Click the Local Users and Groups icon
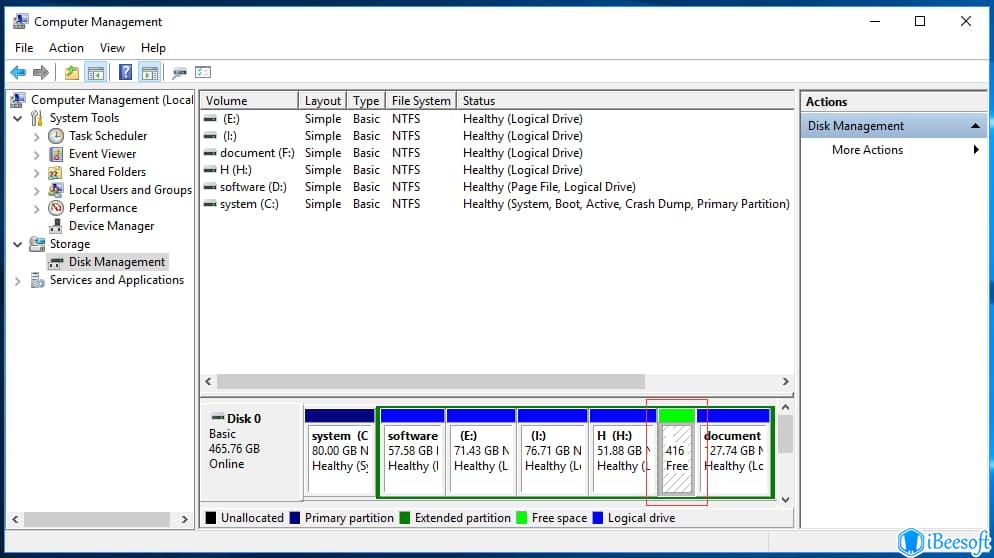 [x=56, y=190]
